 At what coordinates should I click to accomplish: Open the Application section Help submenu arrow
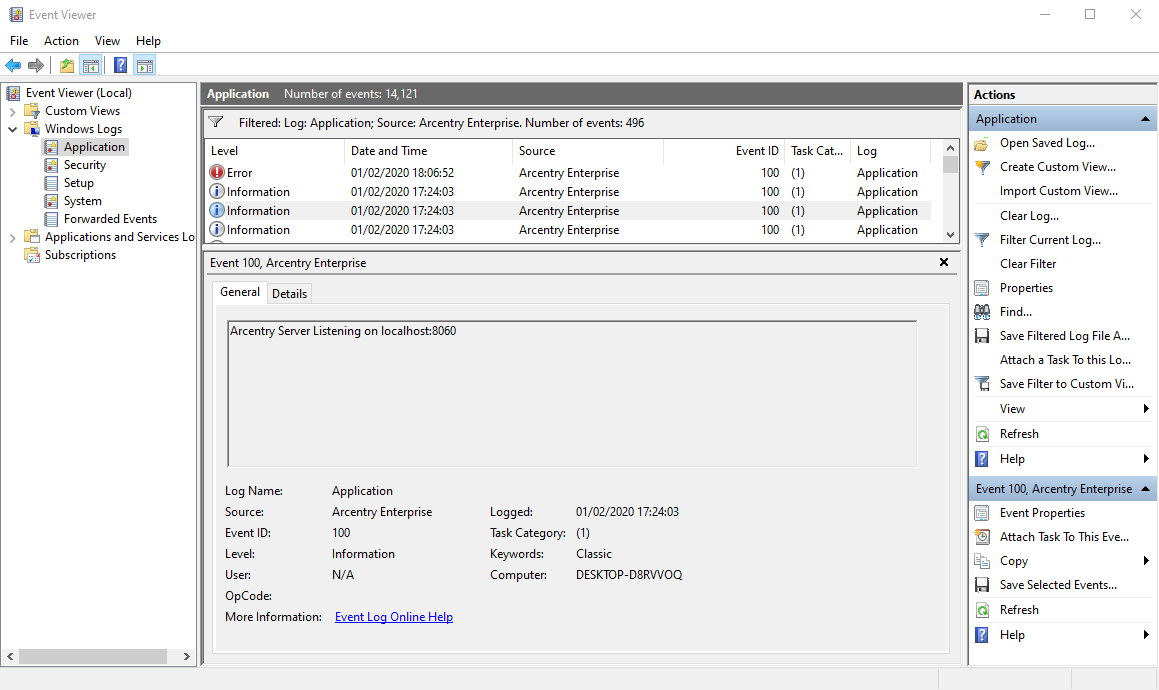(x=1146, y=459)
